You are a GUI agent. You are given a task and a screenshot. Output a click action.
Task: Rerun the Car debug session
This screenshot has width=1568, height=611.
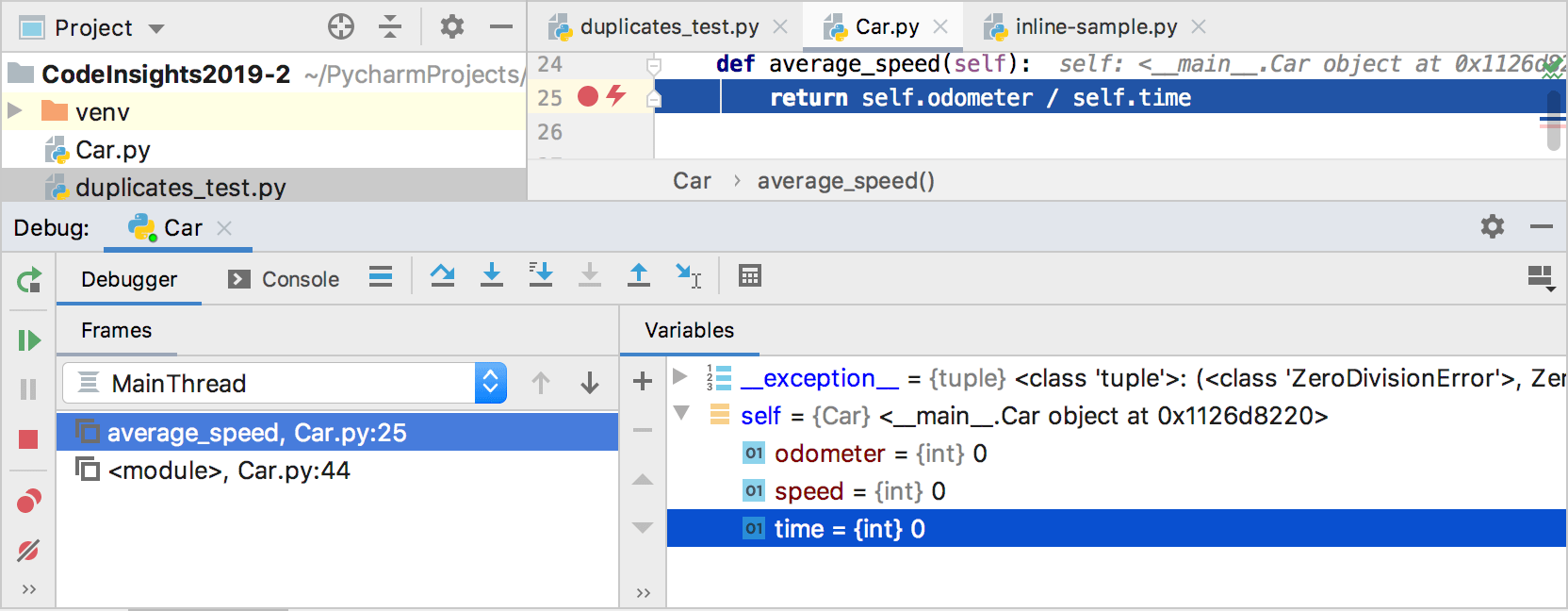pos(29,280)
